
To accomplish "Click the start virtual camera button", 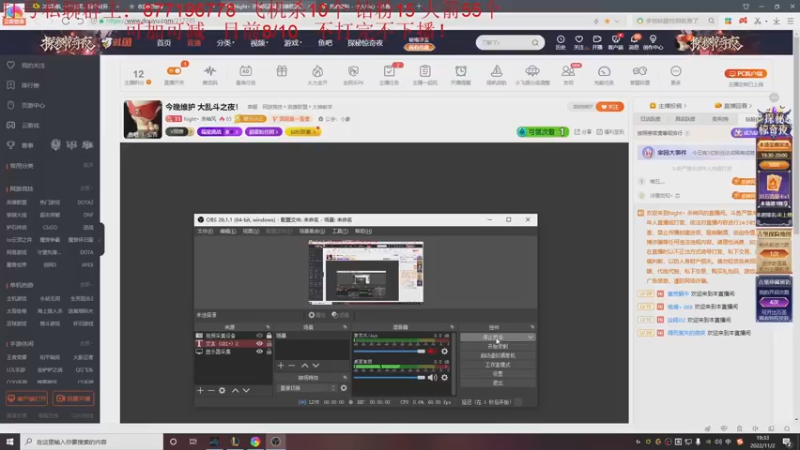I will coord(497,356).
